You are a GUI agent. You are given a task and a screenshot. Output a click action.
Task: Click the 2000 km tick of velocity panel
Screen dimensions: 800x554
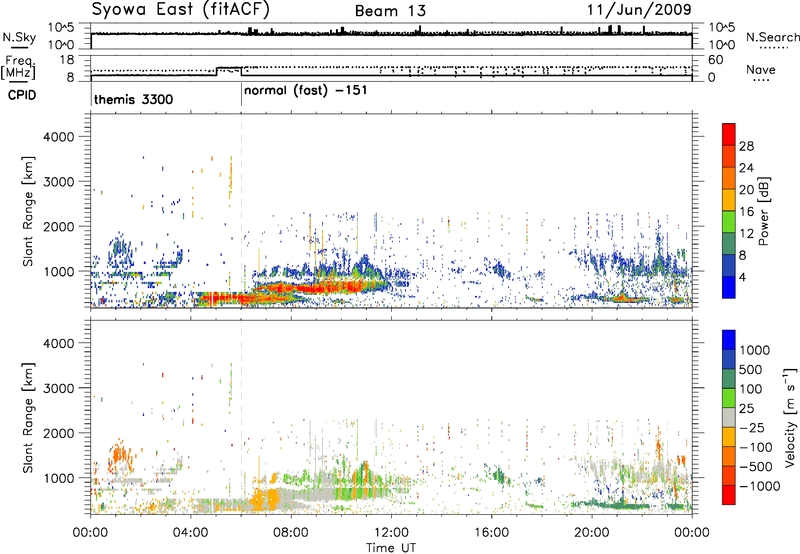(58, 433)
